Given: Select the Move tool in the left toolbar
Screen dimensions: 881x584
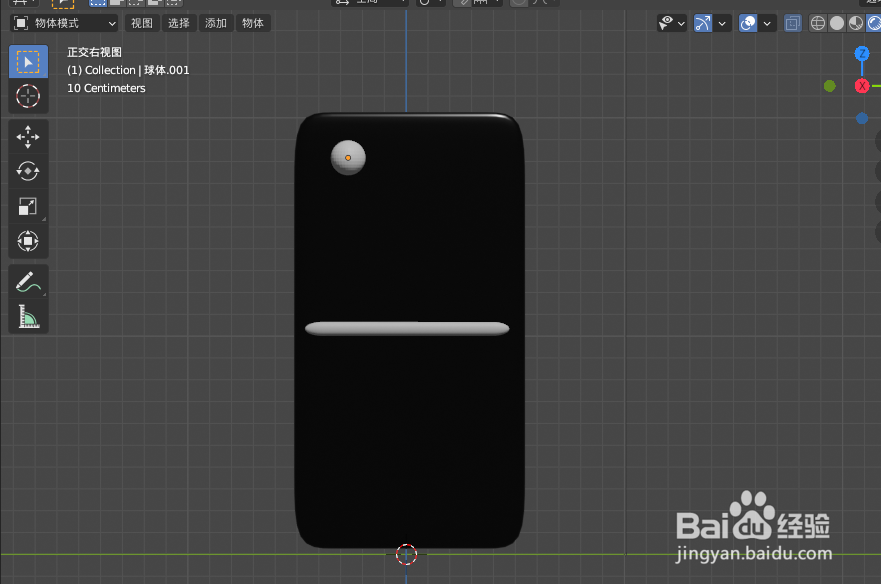Looking at the screenshot, I should tap(28, 136).
